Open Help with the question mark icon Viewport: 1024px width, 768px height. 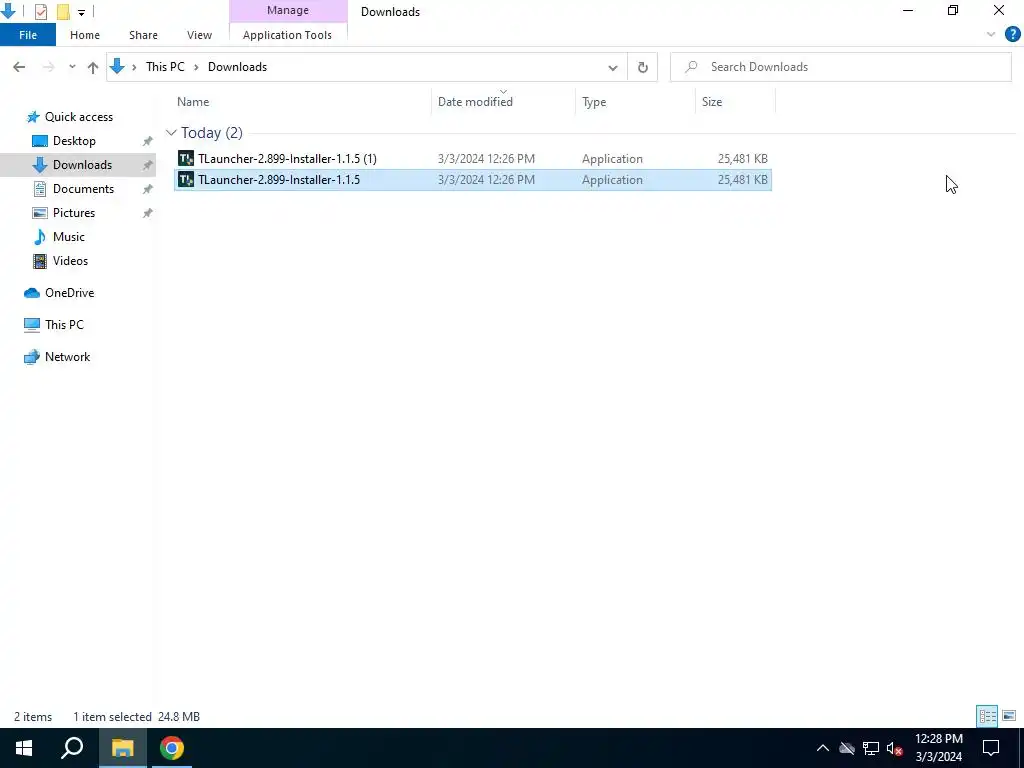[x=1012, y=35]
